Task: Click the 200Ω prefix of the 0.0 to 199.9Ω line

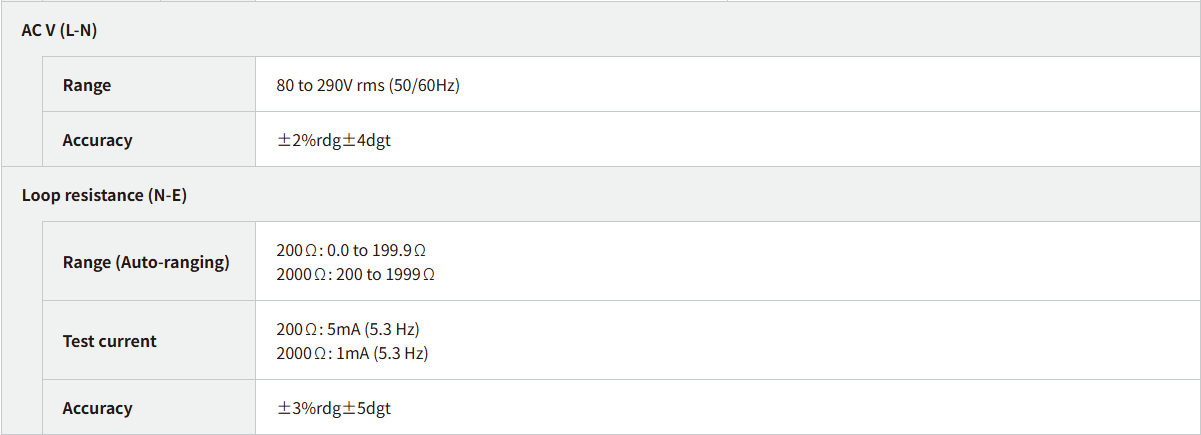Action: pyautogui.click(x=293, y=250)
